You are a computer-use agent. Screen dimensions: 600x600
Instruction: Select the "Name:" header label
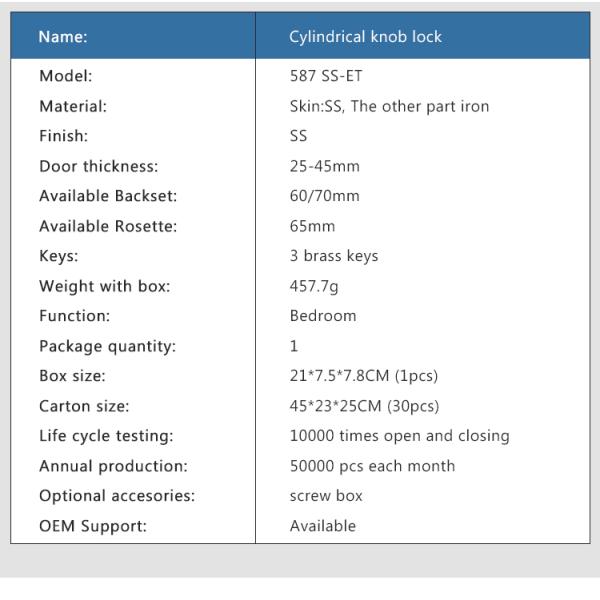[63, 37]
